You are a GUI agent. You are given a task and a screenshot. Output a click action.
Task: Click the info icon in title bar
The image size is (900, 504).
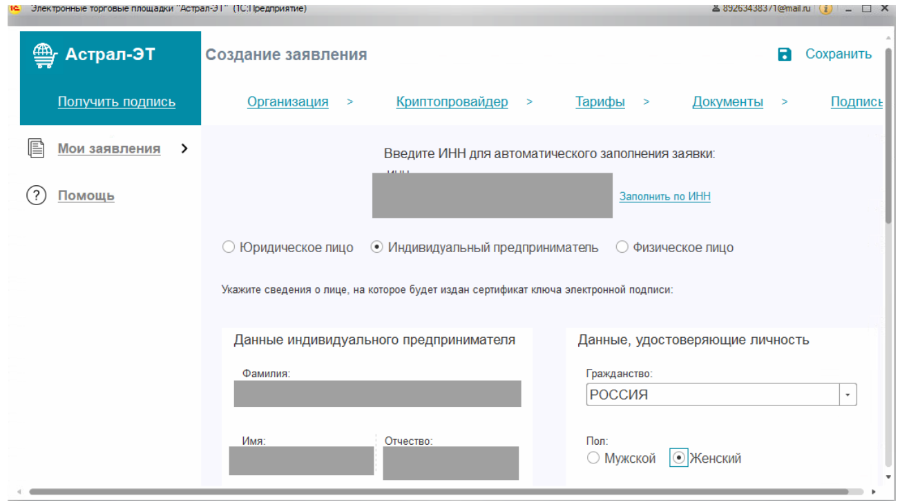point(825,9)
